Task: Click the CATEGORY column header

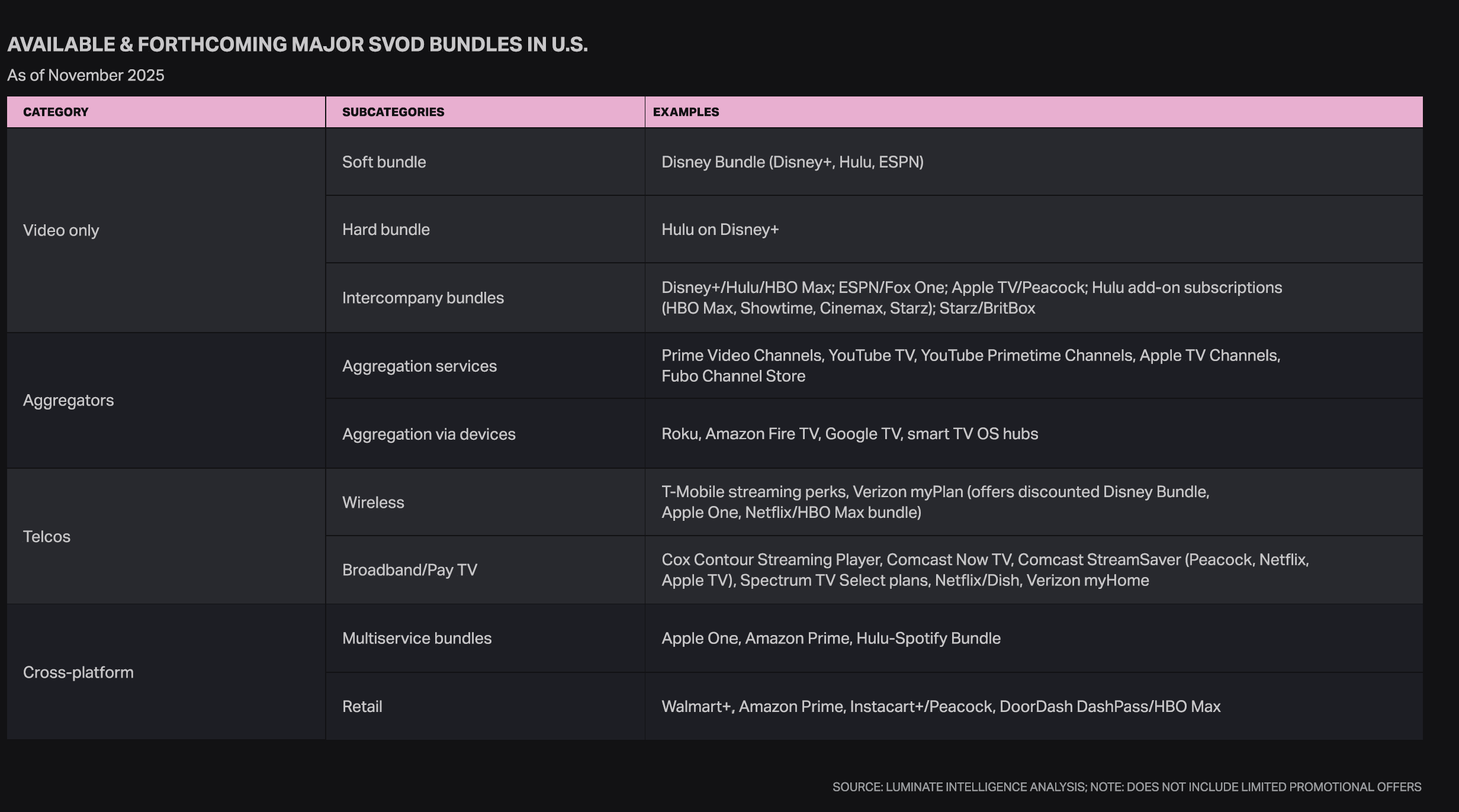Action: [x=56, y=112]
